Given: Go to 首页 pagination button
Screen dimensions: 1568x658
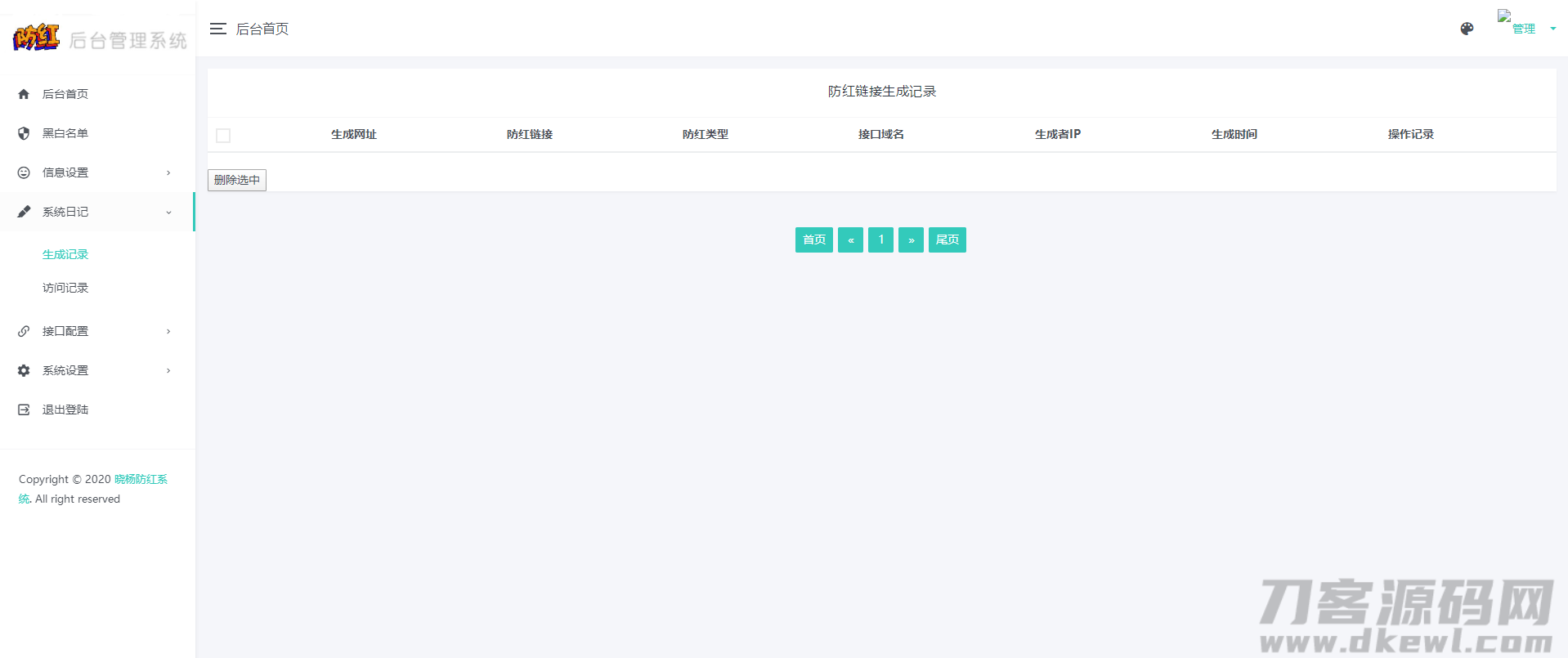Looking at the screenshot, I should 813,239.
